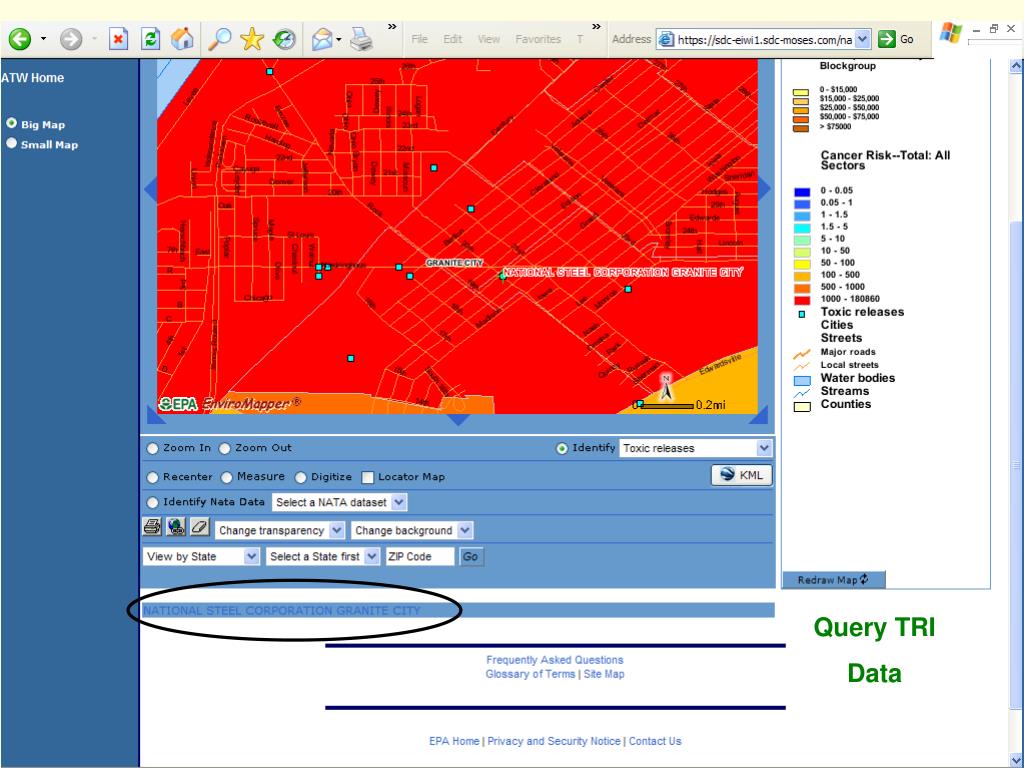Open the address bar dropdown arrow
Viewport: 1024px width, 768px height.
[863, 39]
